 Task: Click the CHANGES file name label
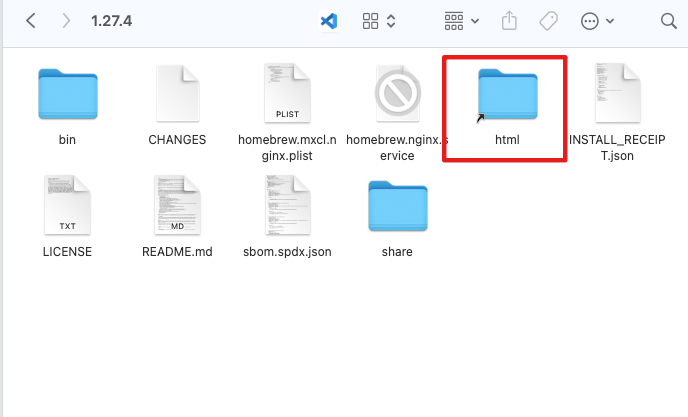pyautogui.click(x=177, y=140)
